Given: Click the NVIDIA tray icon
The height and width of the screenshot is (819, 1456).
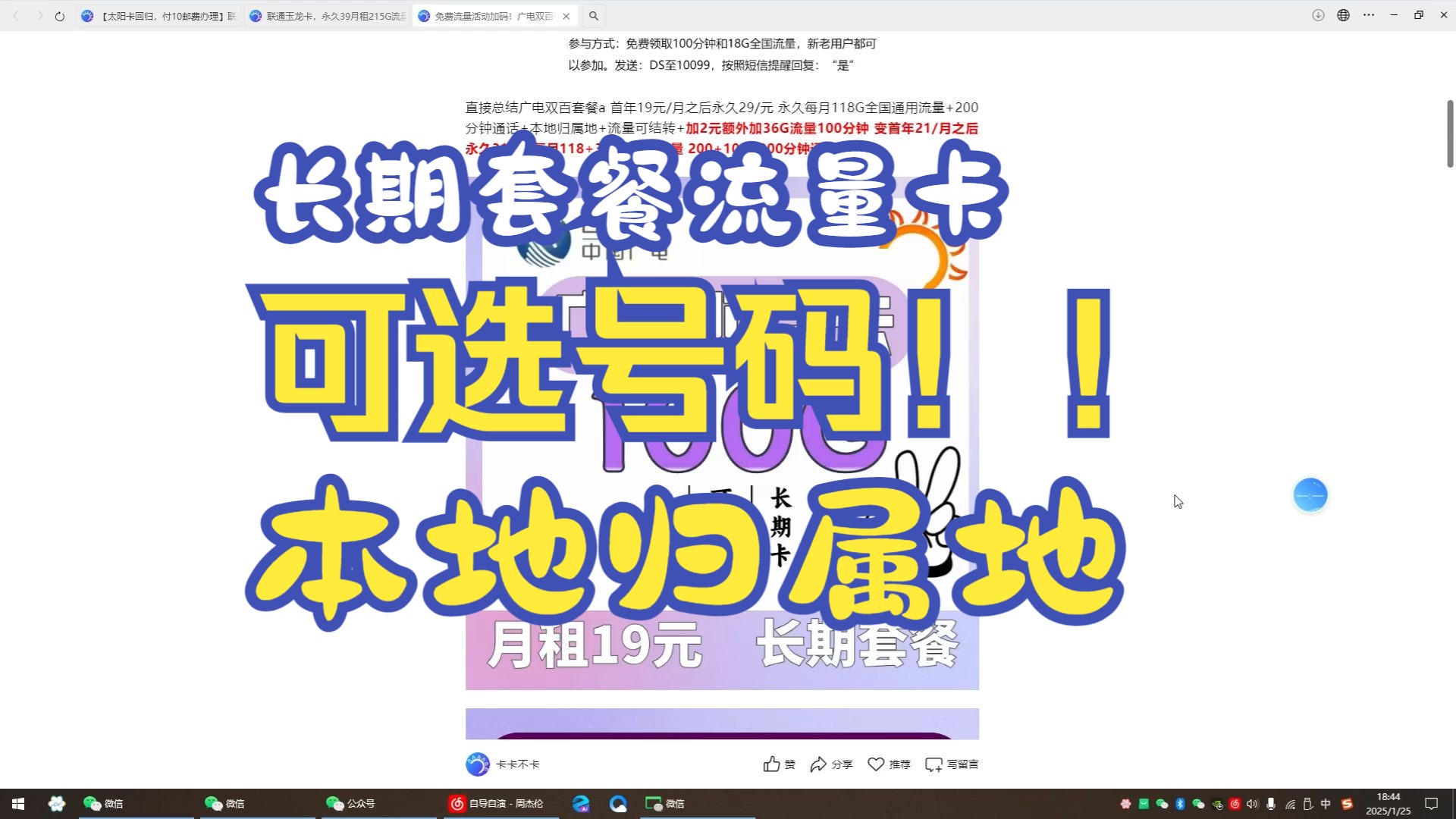Looking at the screenshot, I should coord(1217,804).
